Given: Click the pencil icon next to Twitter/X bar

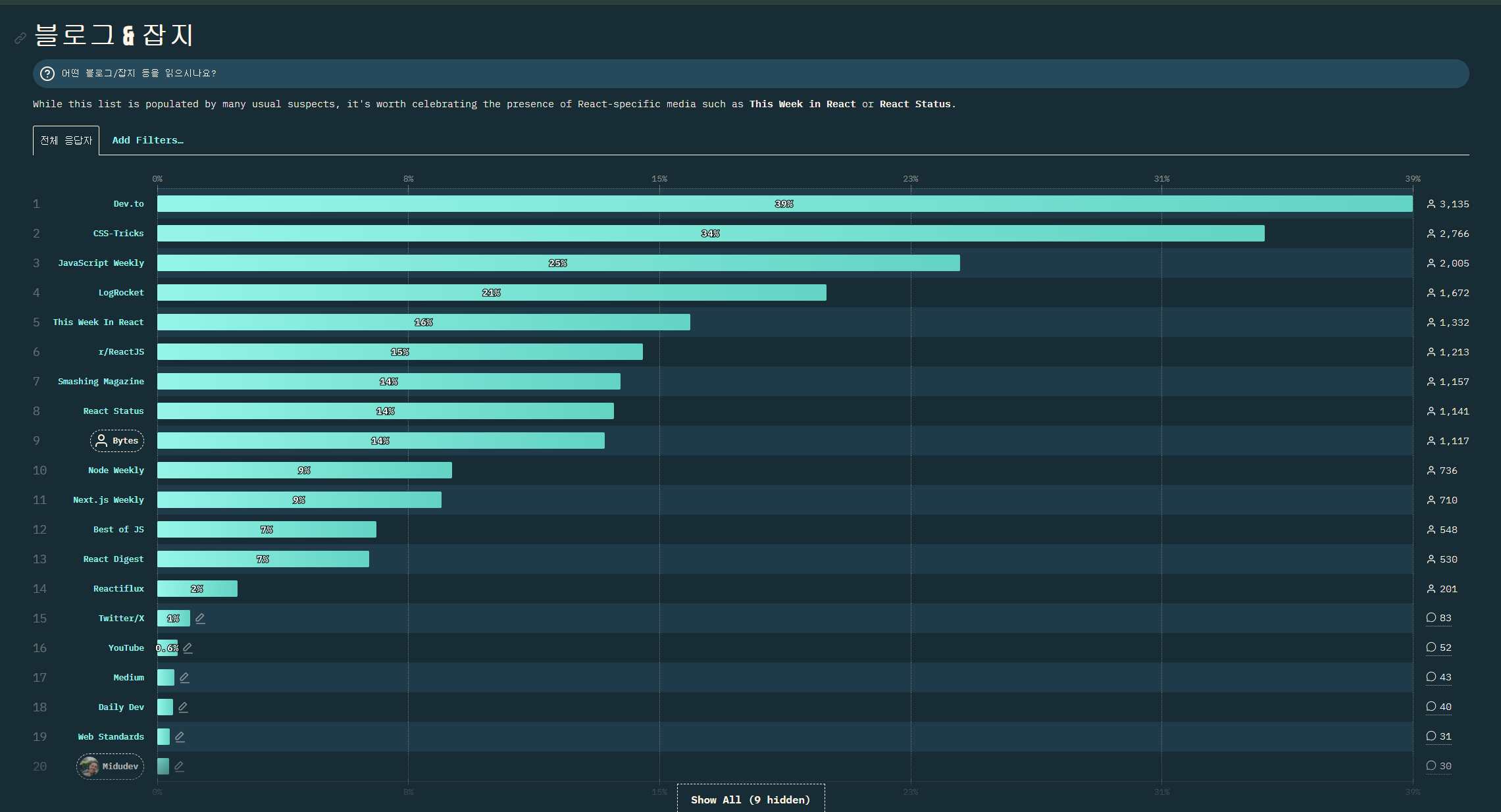Looking at the screenshot, I should tap(200, 618).
